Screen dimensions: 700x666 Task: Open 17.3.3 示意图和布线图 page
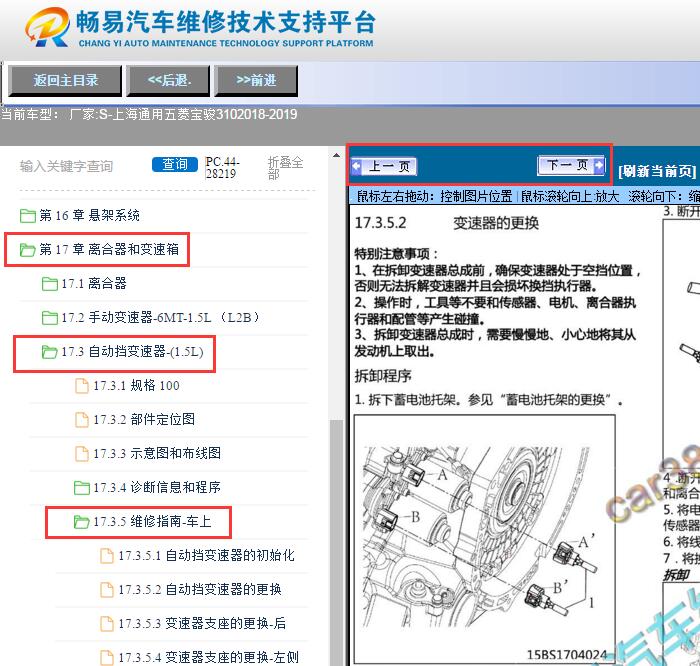[157, 454]
